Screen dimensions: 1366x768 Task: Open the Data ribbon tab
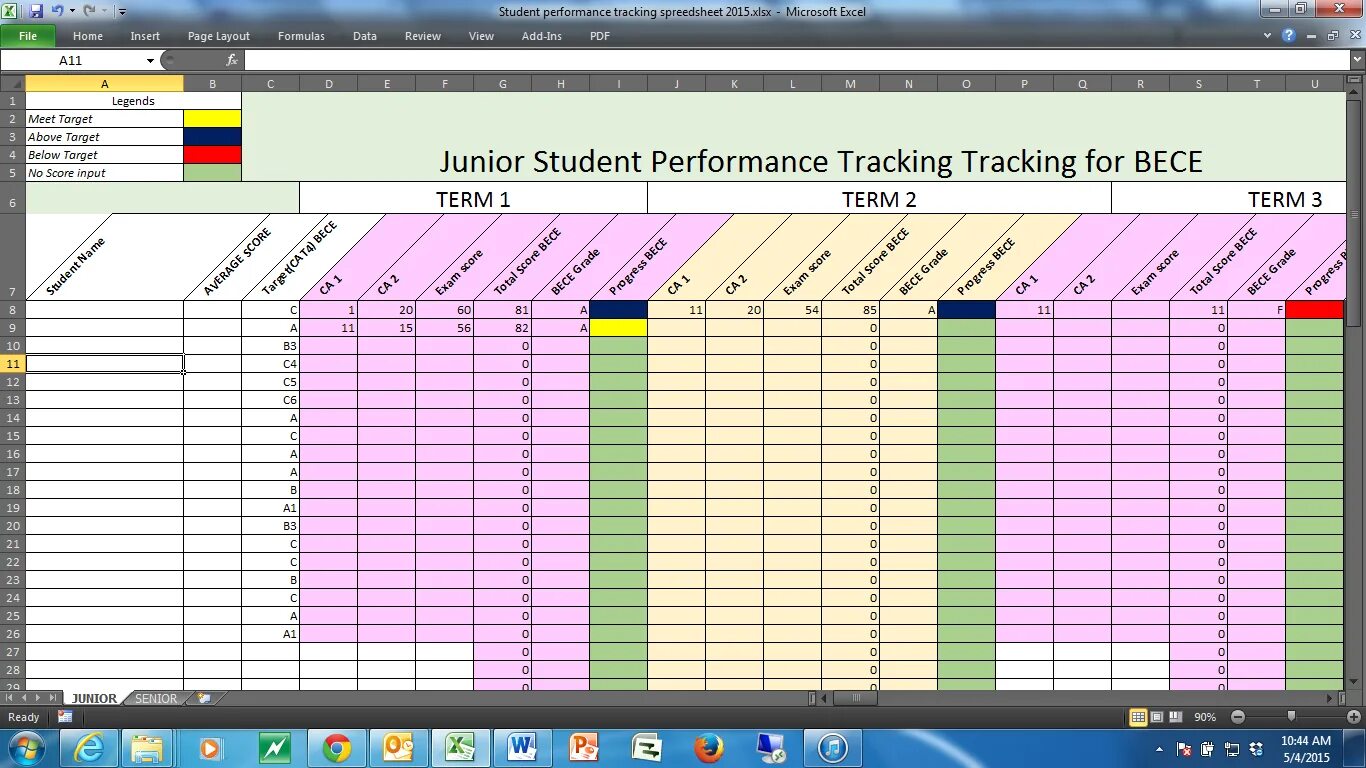[x=365, y=36]
